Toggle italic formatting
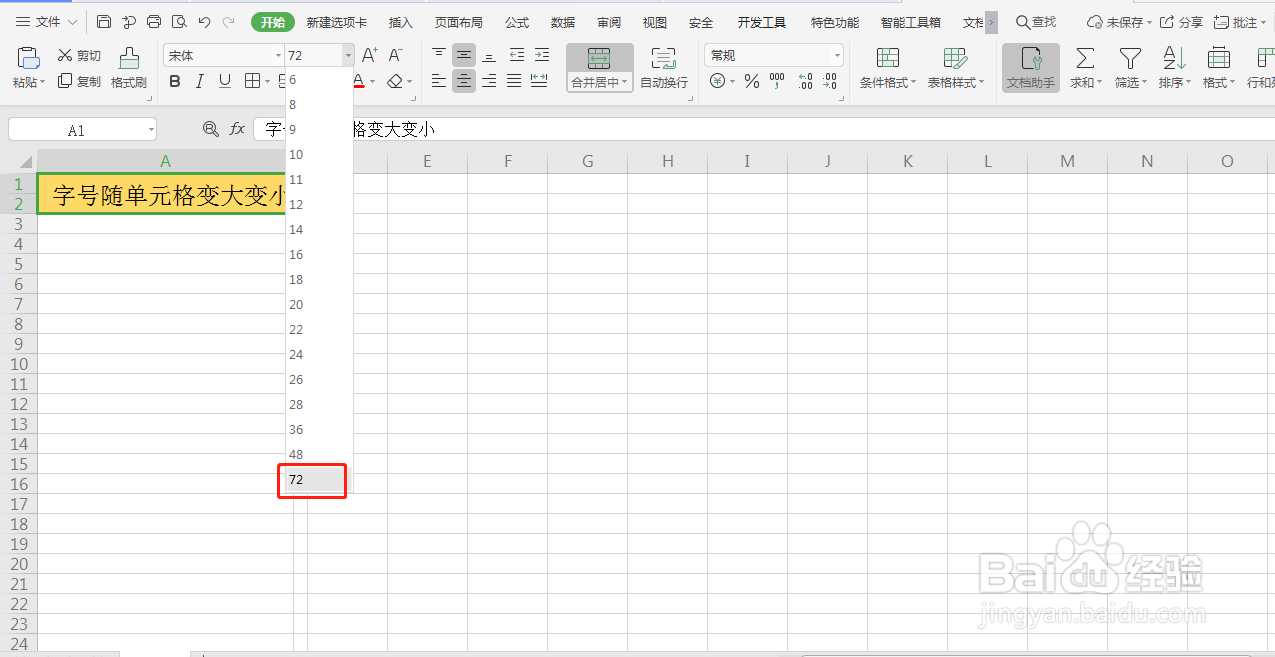Screen dimensions: 1275x657 [200, 81]
